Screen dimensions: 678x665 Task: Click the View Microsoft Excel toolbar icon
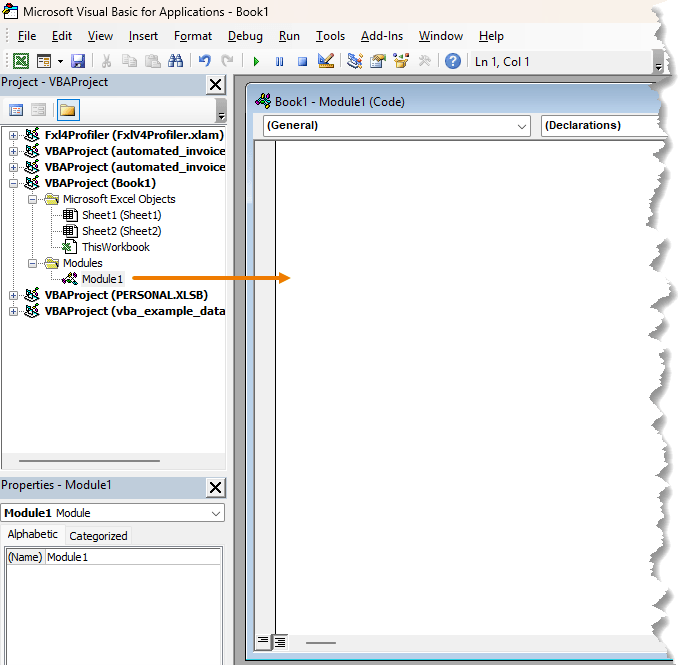pos(21,61)
